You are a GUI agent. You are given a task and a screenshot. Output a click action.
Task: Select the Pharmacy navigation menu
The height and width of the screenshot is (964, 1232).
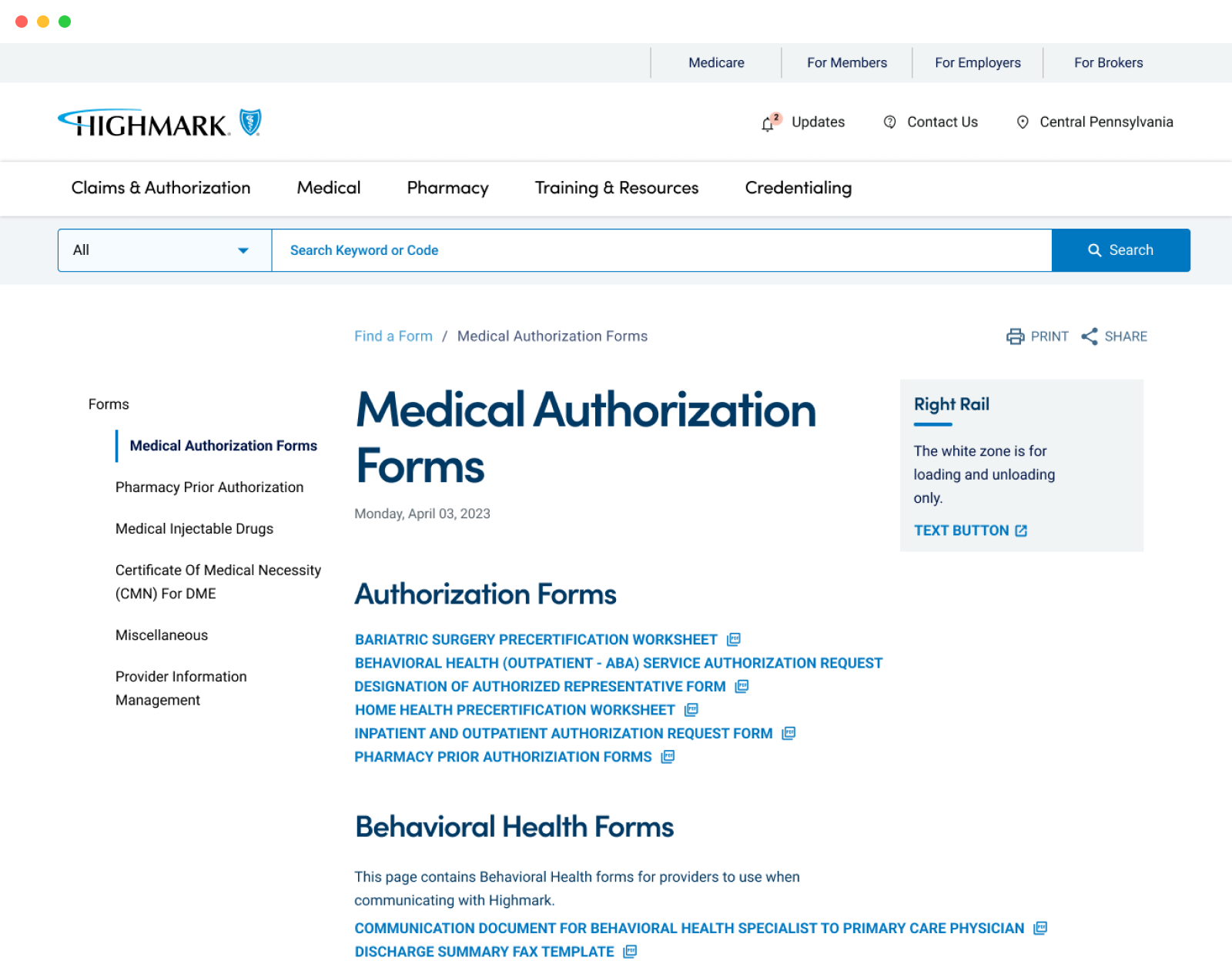[447, 188]
